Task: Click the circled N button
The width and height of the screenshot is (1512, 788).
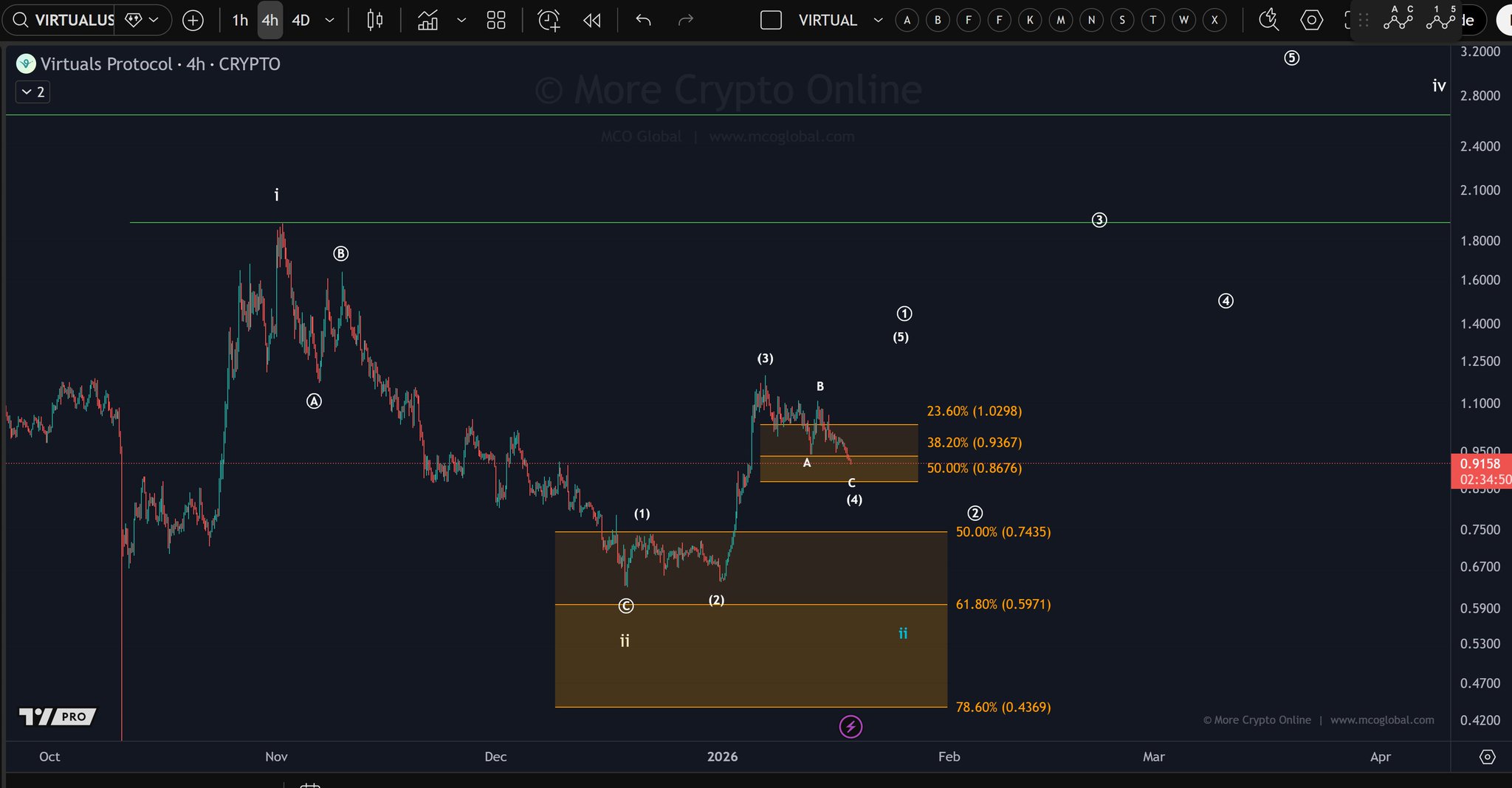Action: (1092, 20)
